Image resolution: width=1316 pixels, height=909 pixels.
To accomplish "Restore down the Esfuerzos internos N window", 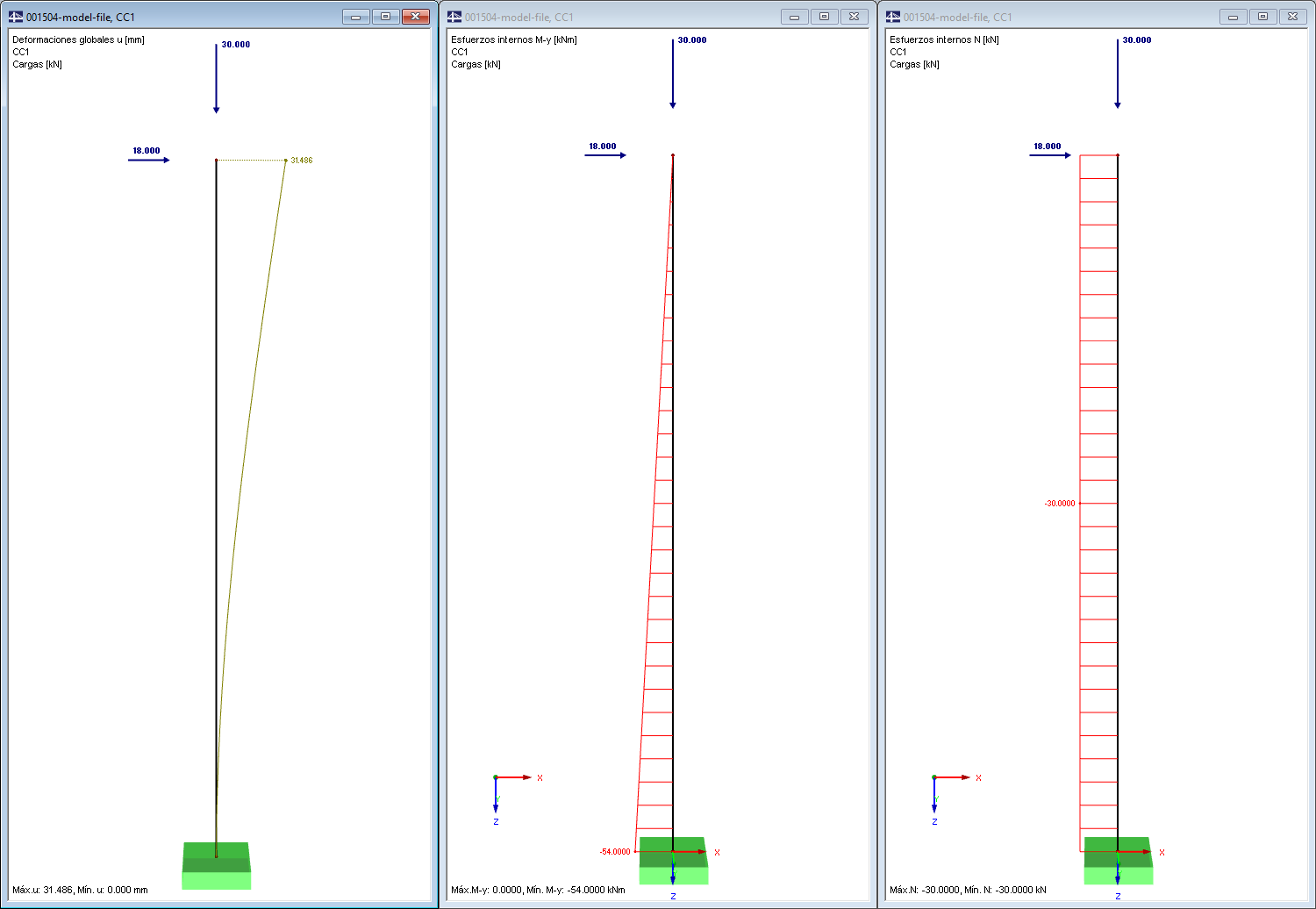I will 1262,17.
